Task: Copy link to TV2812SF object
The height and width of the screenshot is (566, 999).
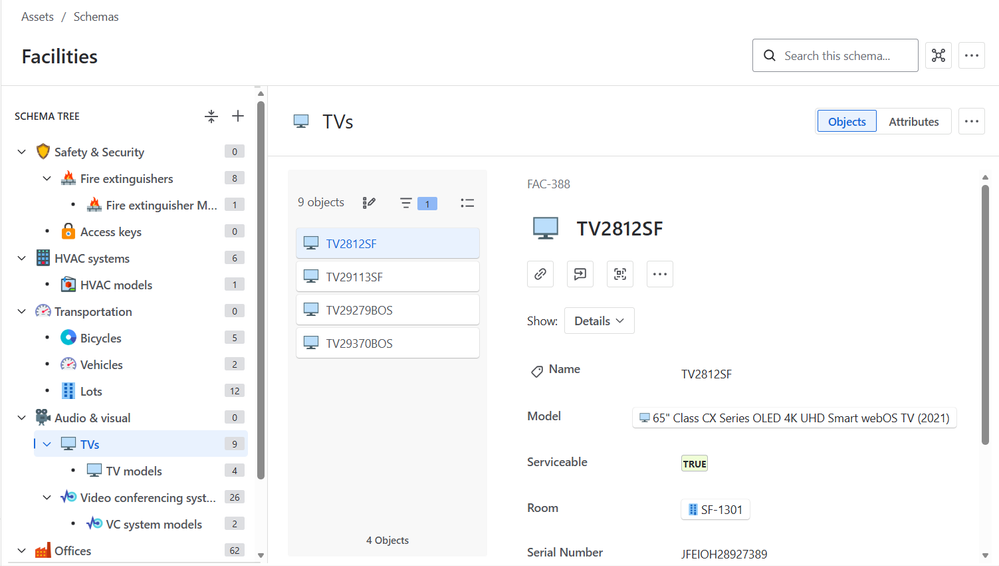Action: pos(540,274)
